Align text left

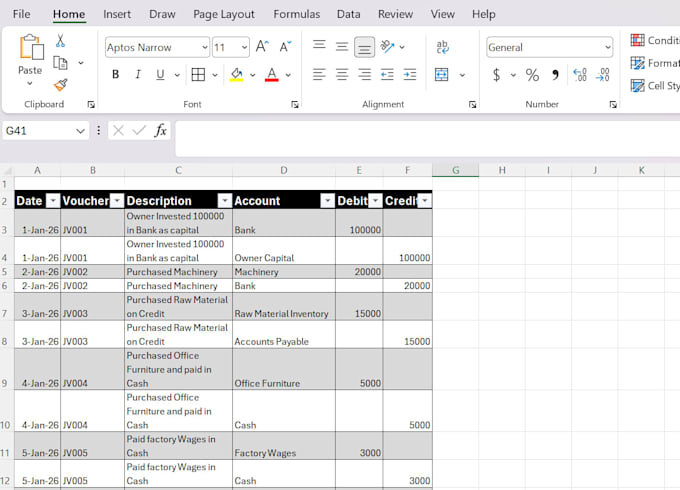pyautogui.click(x=319, y=75)
